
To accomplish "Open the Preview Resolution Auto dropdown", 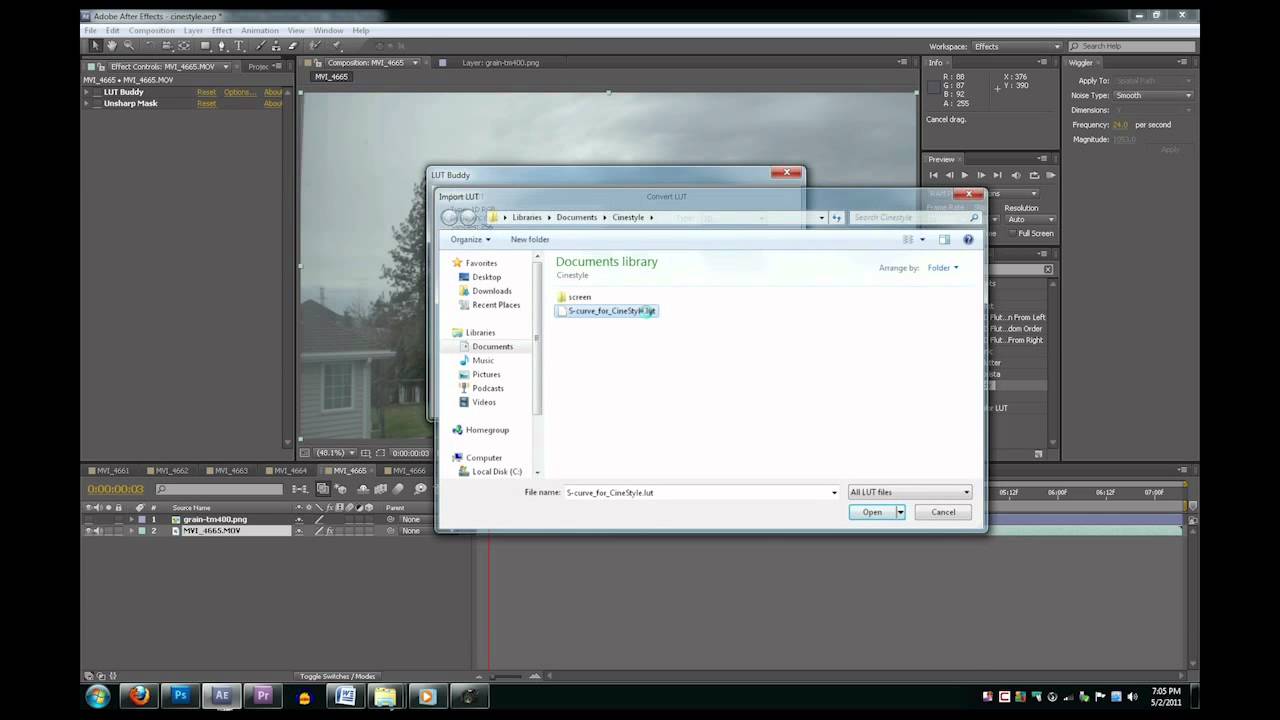I will pos(1030,219).
